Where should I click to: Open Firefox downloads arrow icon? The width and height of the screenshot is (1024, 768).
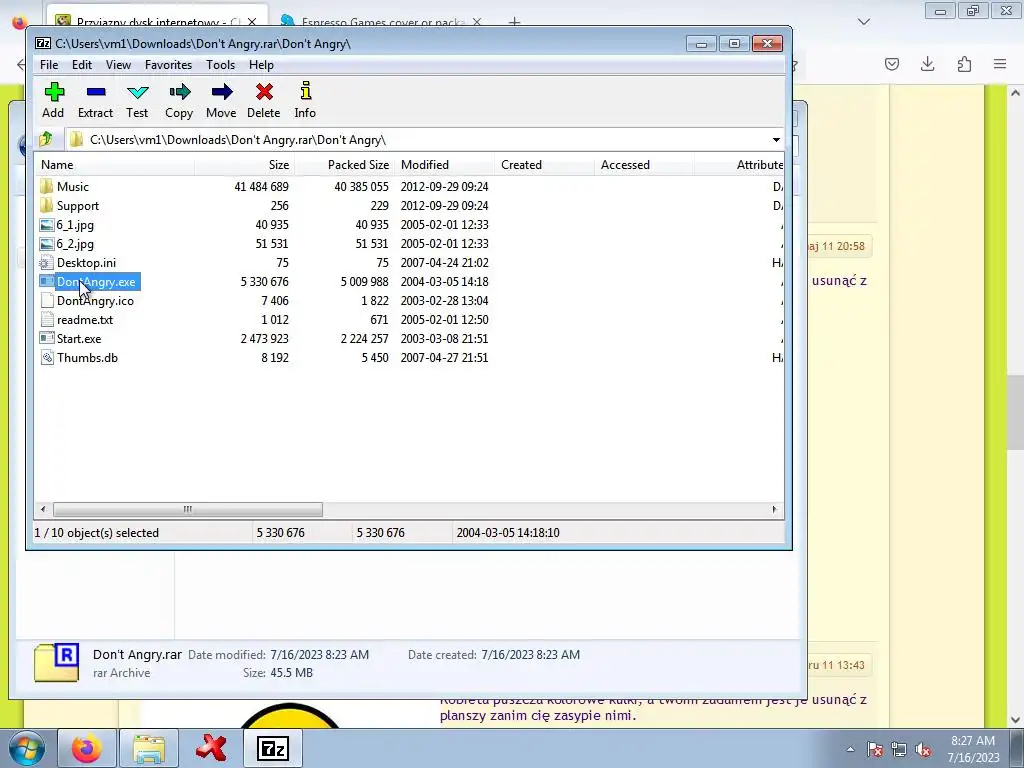(927, 63)
